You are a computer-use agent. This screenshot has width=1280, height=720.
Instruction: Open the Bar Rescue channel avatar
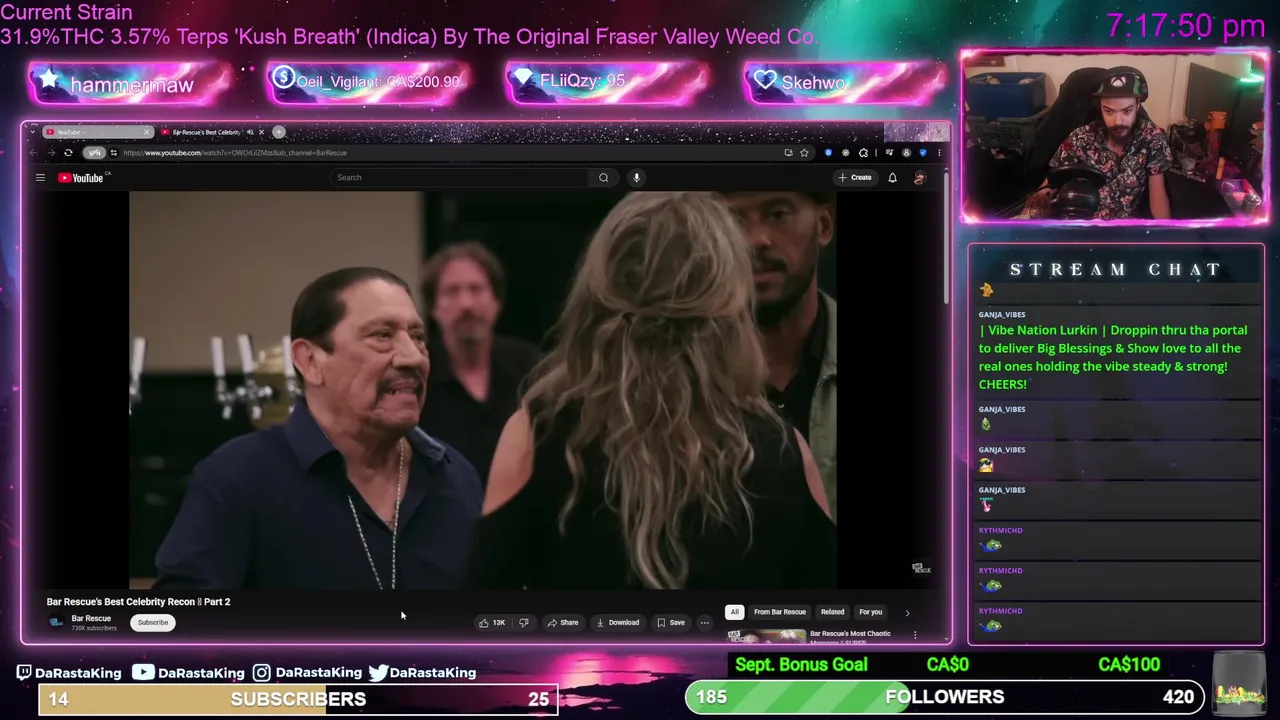click(56, 623)
